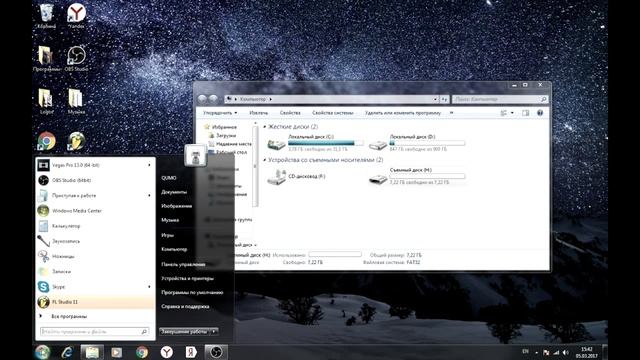Click the user account picture in Start menu

pos(196,156)
